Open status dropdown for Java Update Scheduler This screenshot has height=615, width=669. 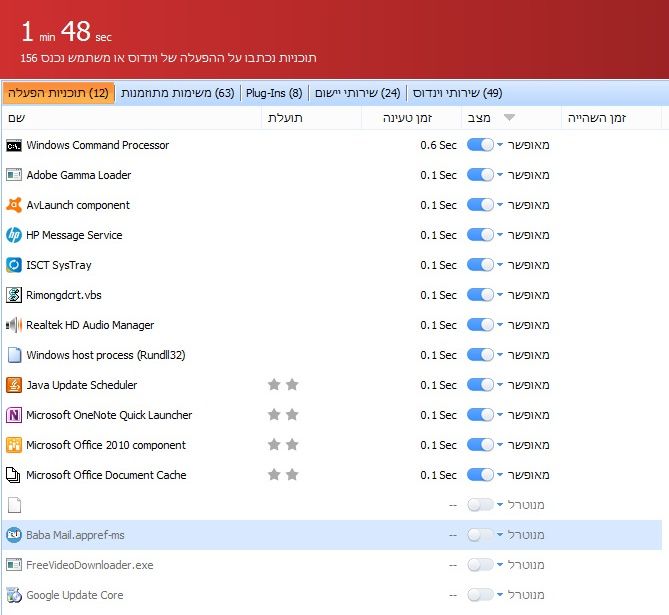click(x=500, y=385)
